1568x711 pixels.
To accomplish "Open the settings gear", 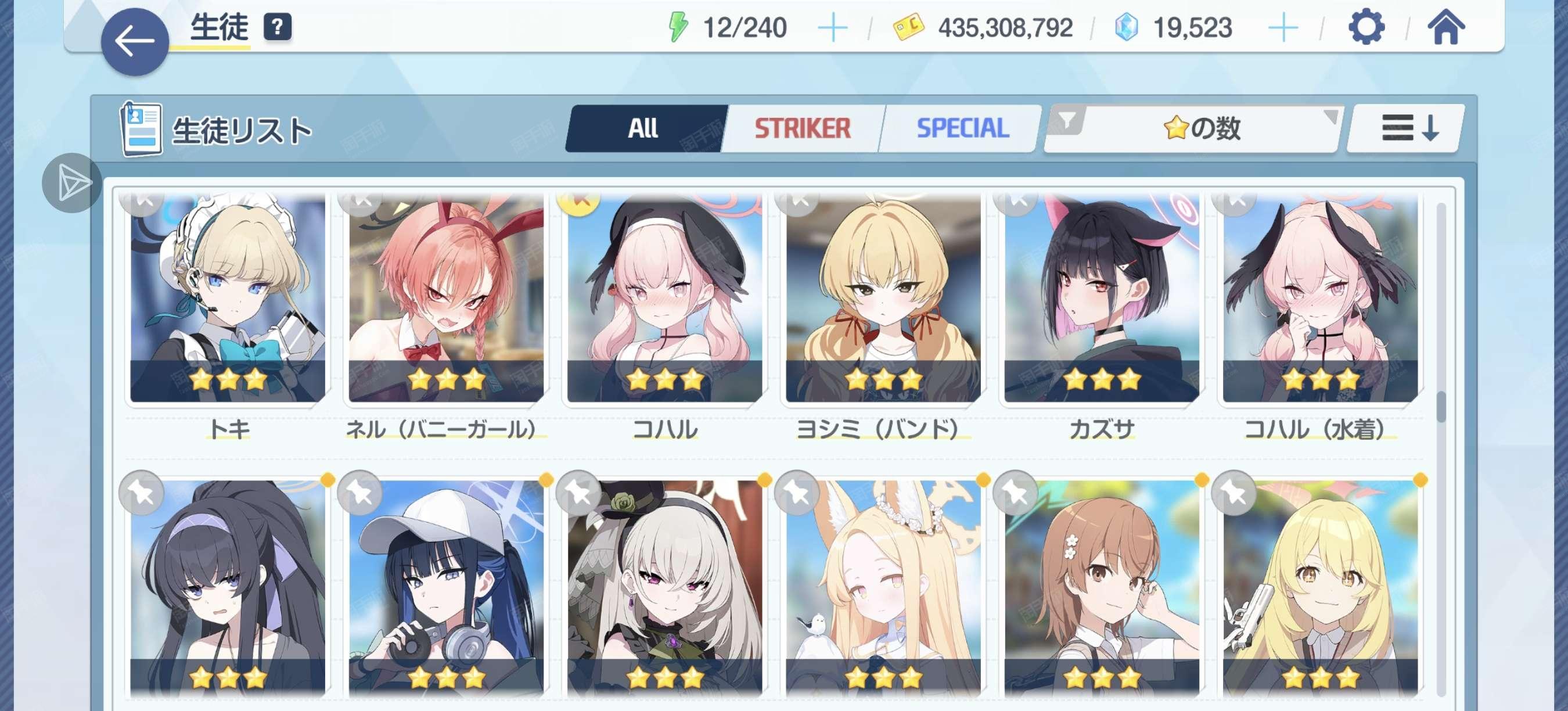I will [x=1366, y=27].
